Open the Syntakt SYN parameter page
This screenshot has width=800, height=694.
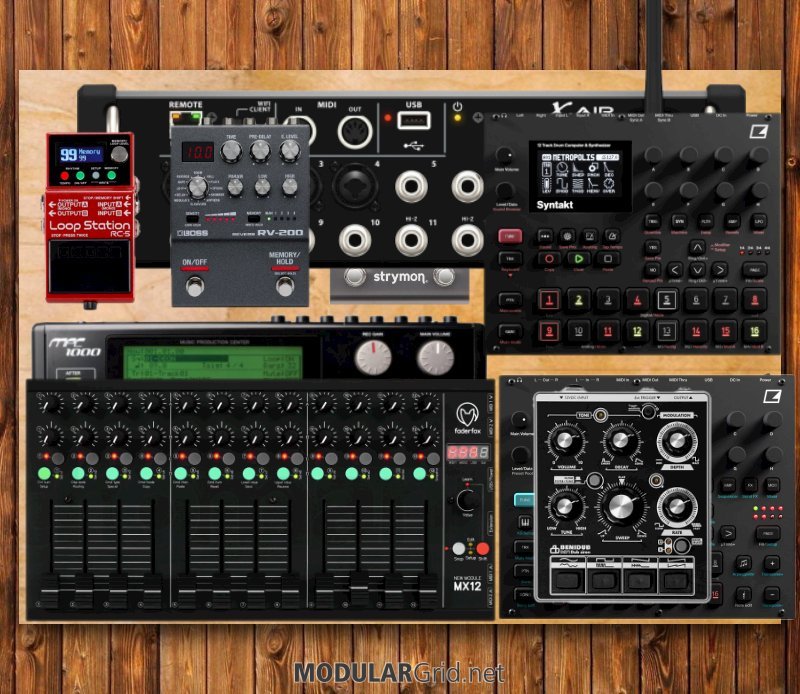[x=680, y=221]
